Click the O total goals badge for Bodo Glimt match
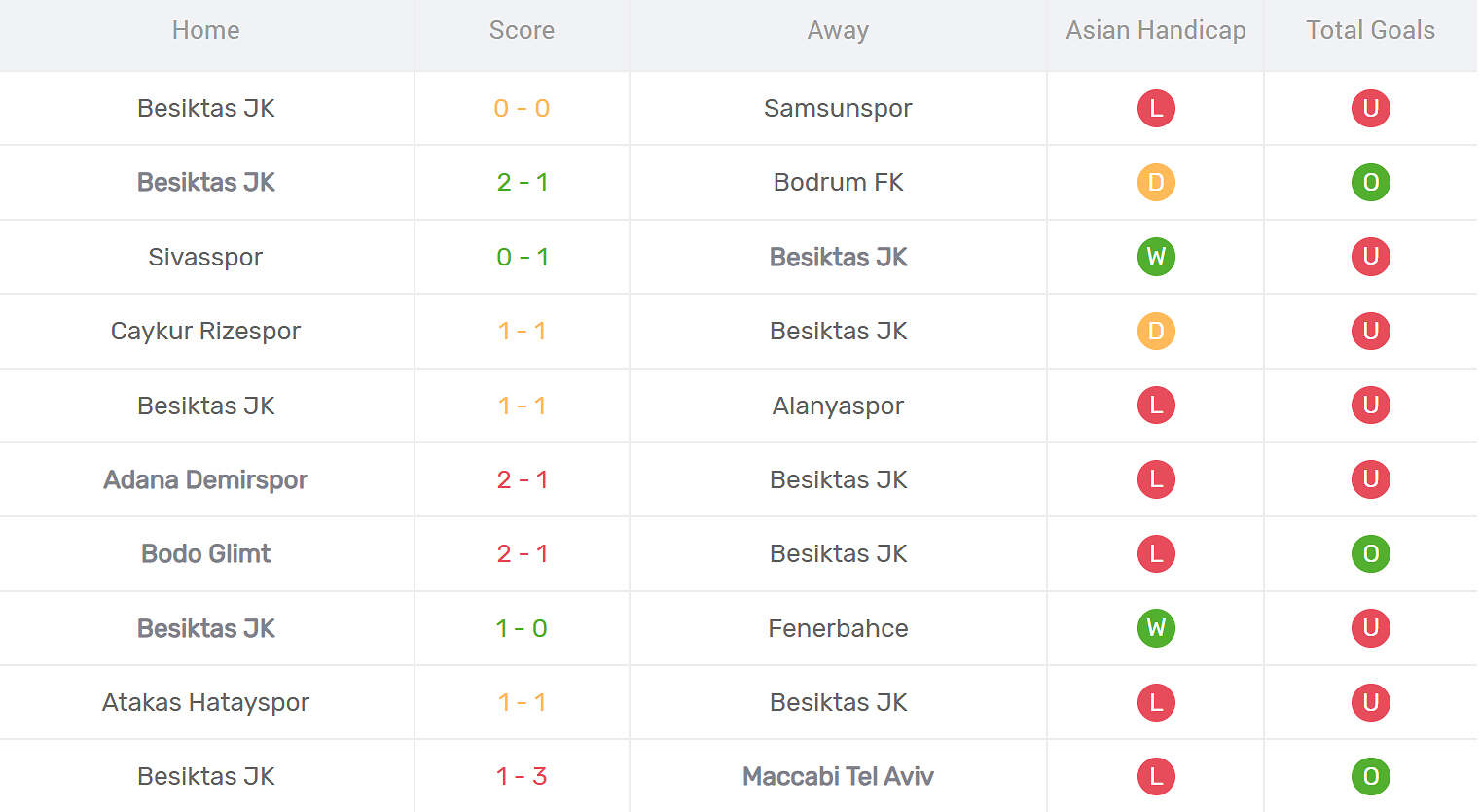Viewport: 1480px width, 812px height. coord(1370,554)
